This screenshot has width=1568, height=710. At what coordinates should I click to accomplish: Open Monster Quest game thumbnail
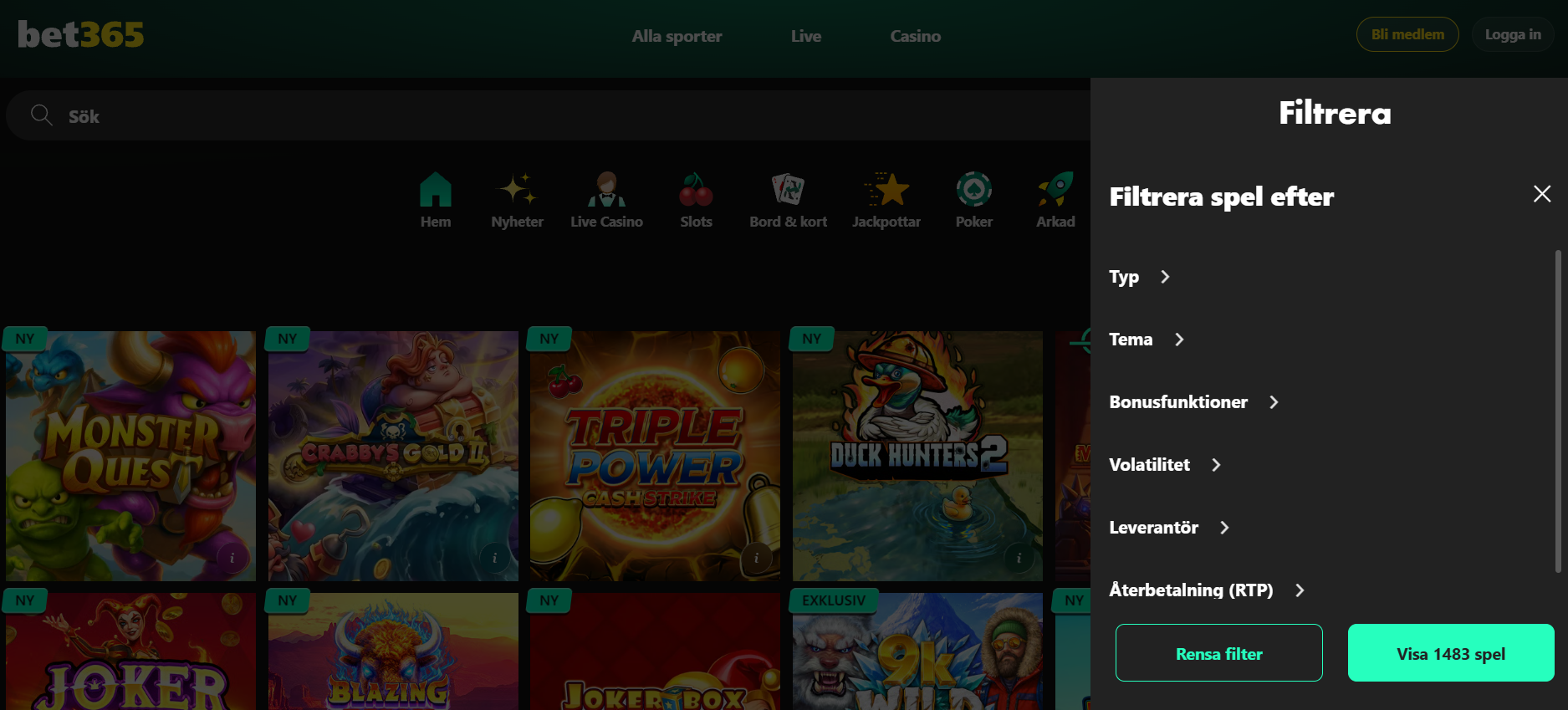click(130, 456)
